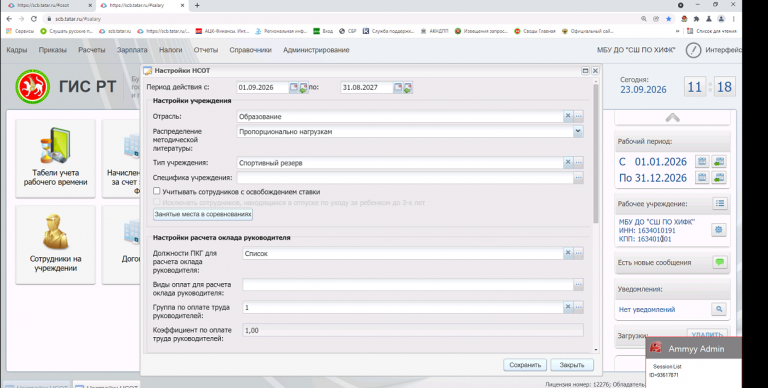768x388 pixels.
Task: Open the Приказы menu
Action: pyautogui.click(x=52, y=50)
